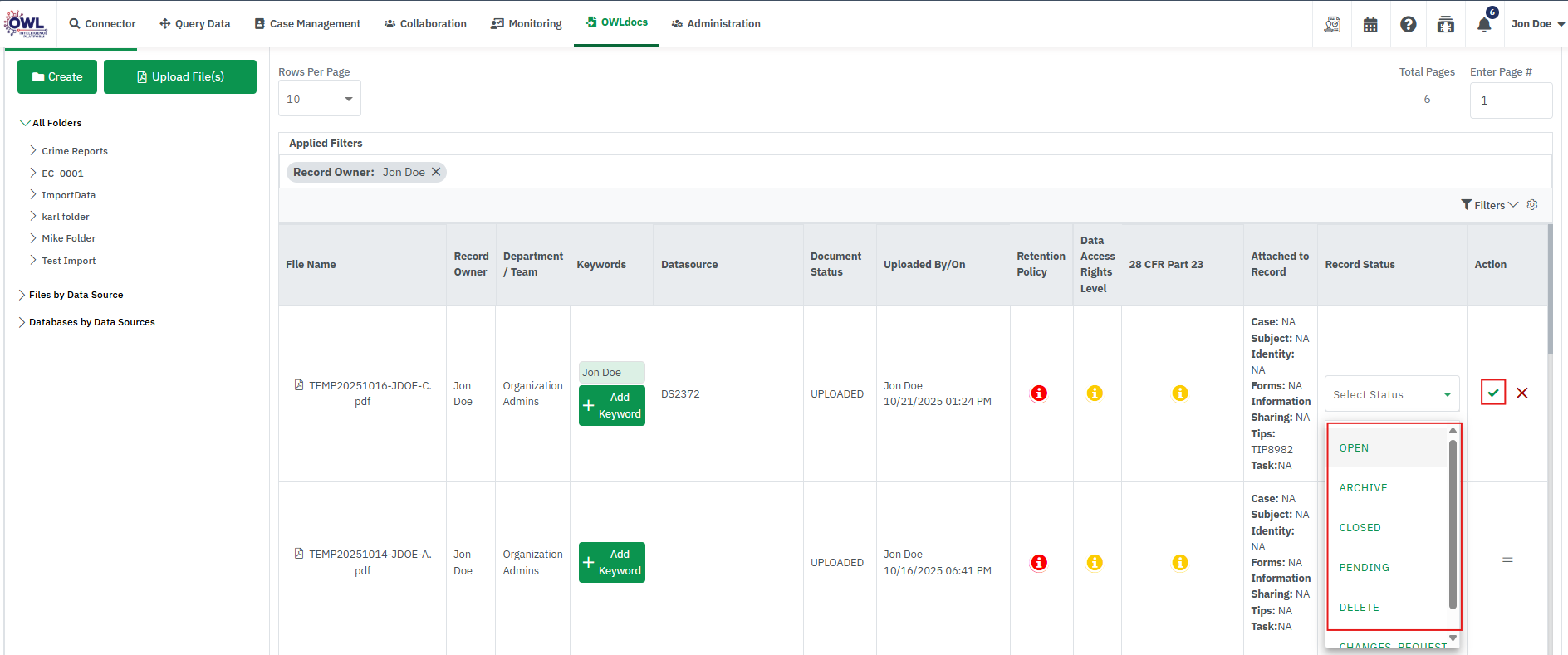Open the Case Management menu
1568x655 pixels.
(307, 24)
